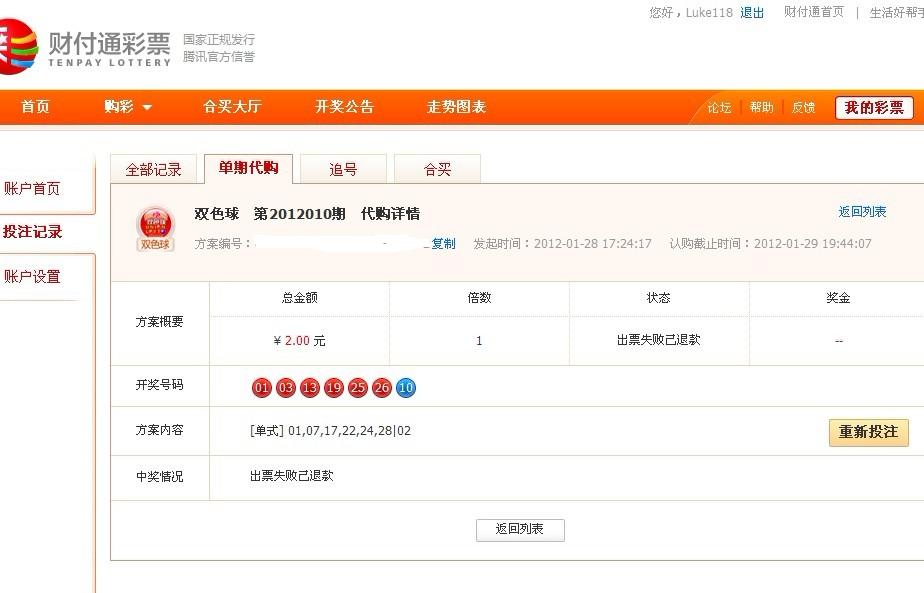Click red winning ball 03
Viewport: 924px width, 593px height.
[x=286, y=388]
